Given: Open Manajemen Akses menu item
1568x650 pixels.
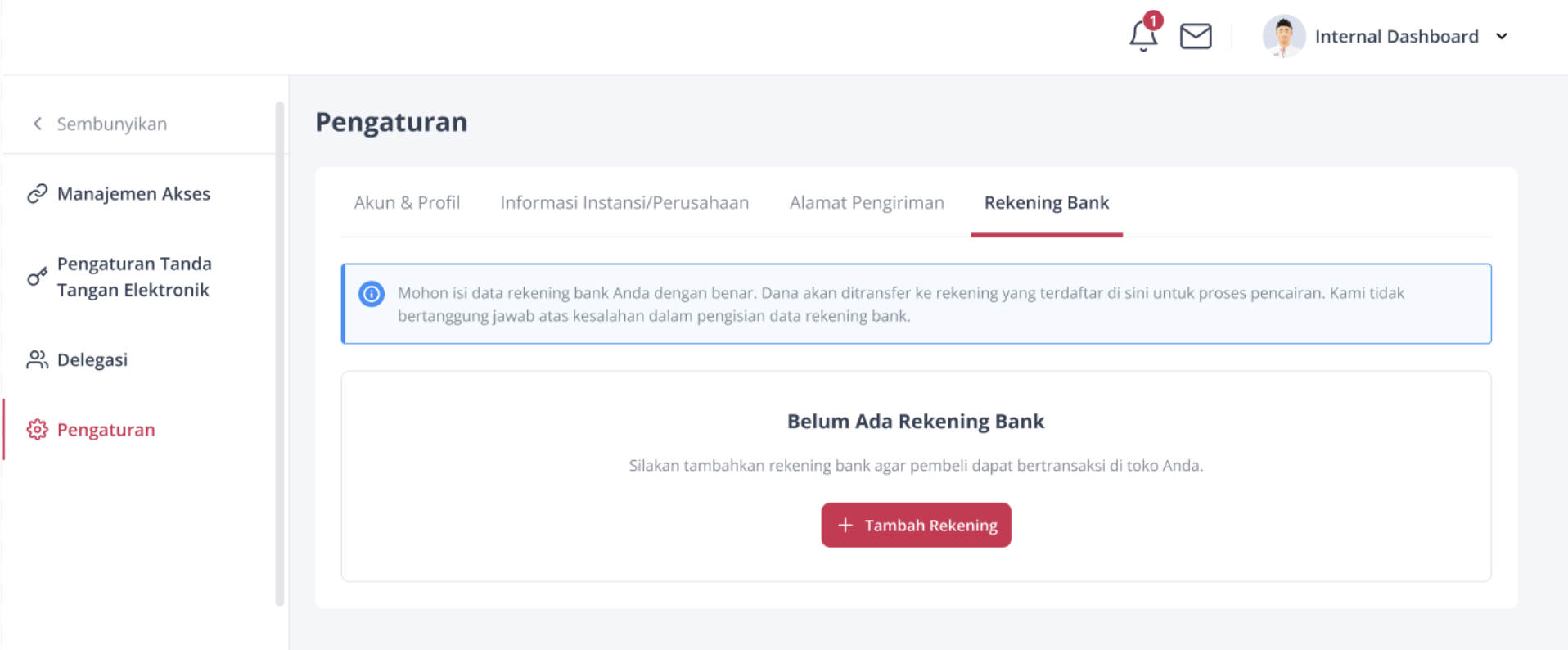Looking at the screenshot, I should pos(133,194).
